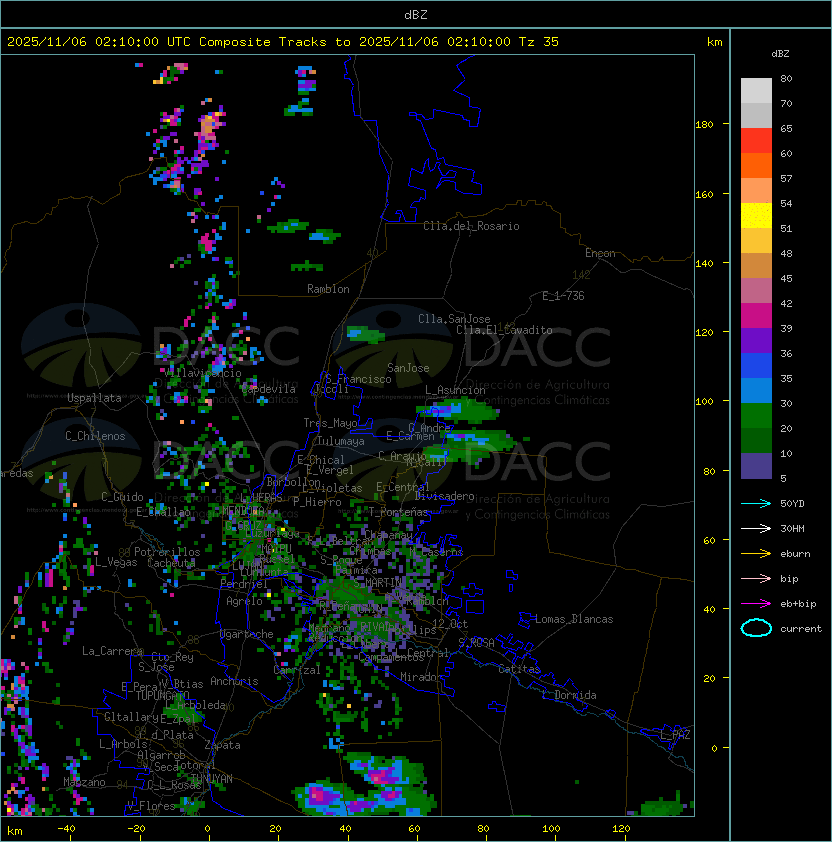Click the 'Clla.del_Rosario' place label

pos(471,226)
